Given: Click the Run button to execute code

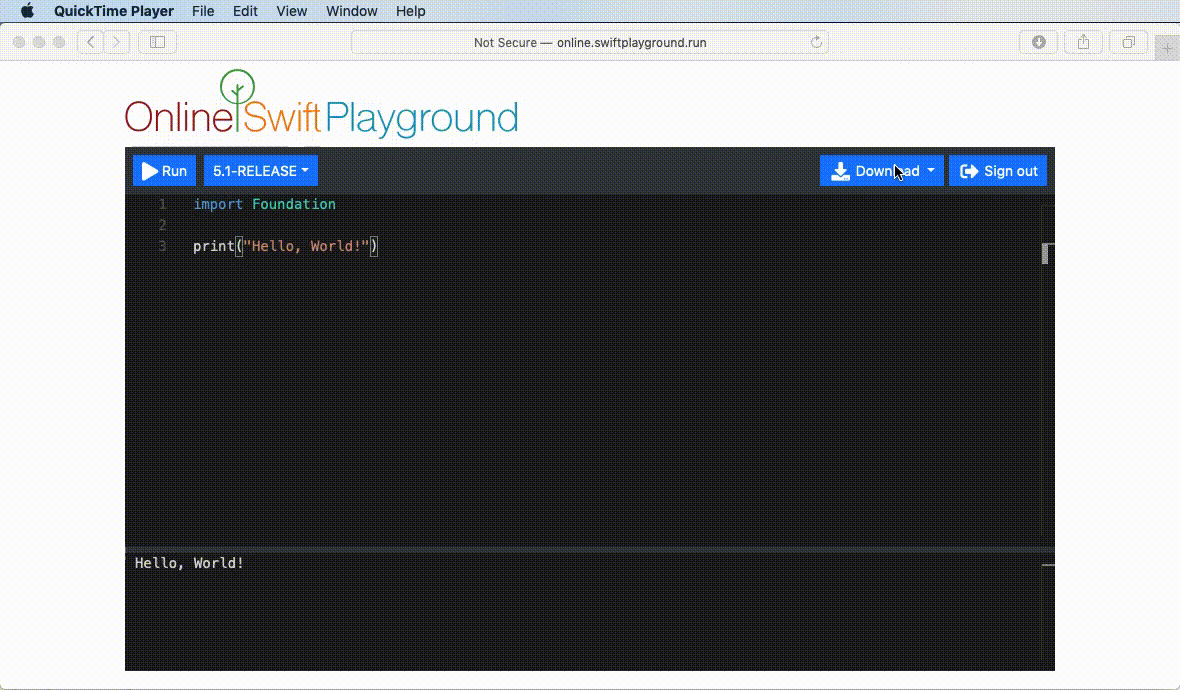Looking at the screenshot, I should click(164, 171).
